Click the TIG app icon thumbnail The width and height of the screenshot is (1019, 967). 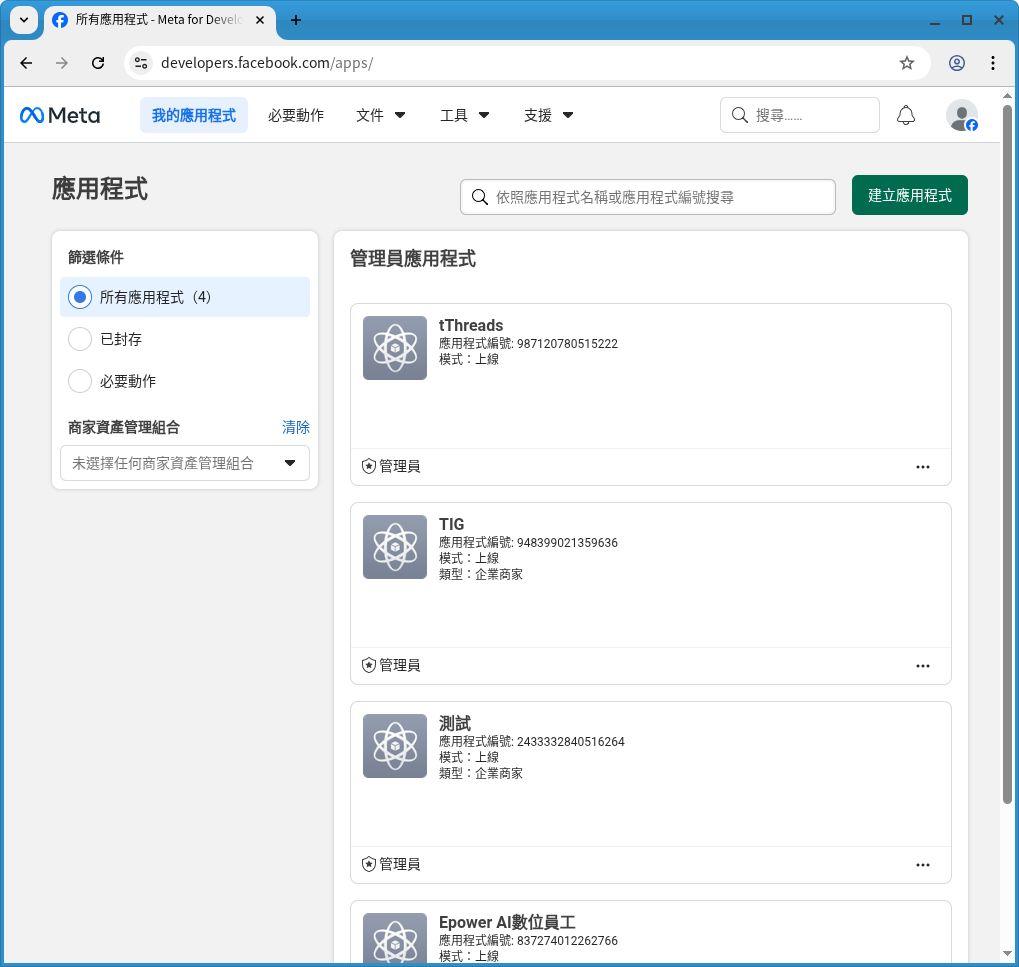394,547
